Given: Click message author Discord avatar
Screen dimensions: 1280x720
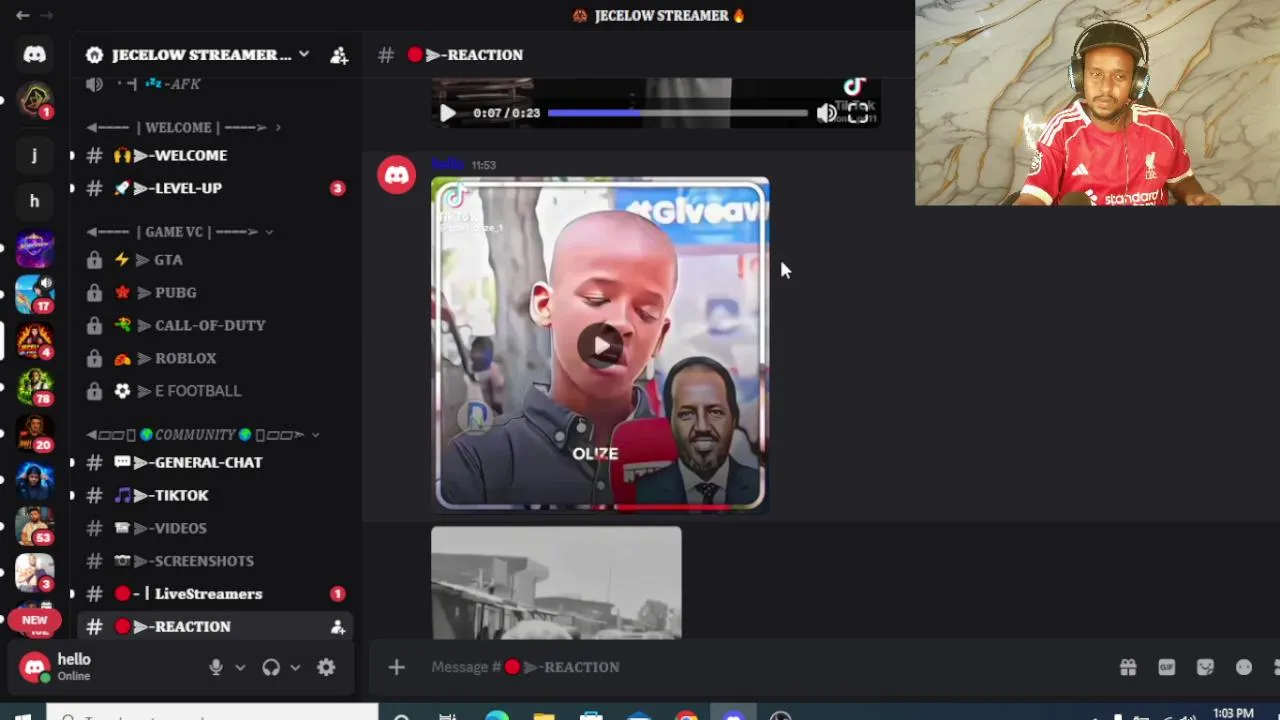Looking at the screenshot, I should pos(397,175).
